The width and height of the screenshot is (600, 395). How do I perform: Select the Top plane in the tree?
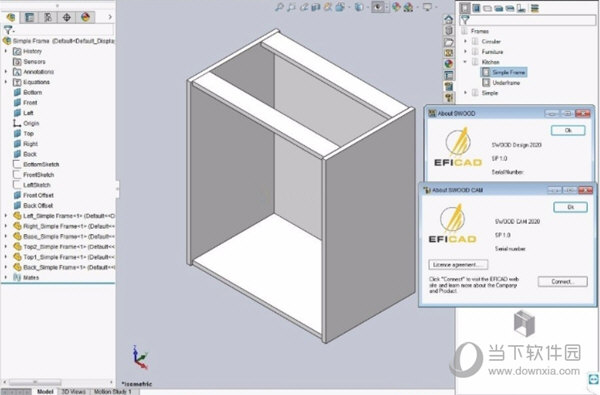pyautogui.click(x=24, y=134)
